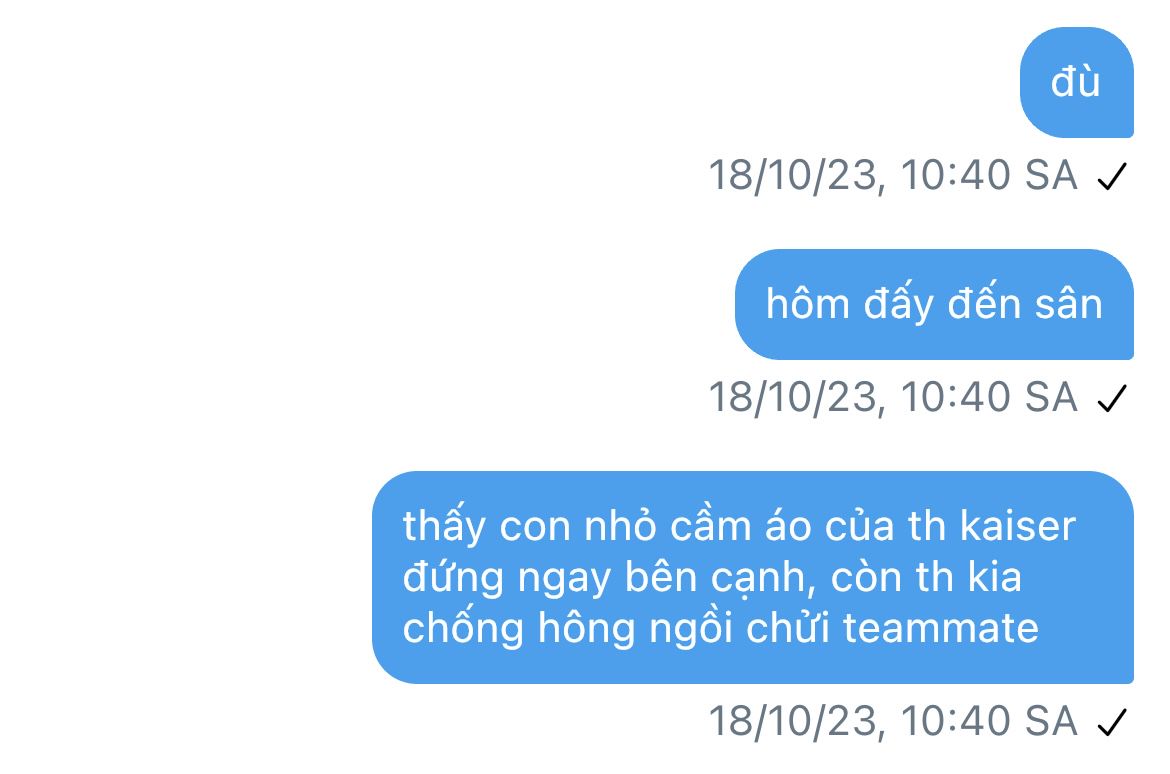Click the word 'kaiser' in the last message

coord(1018,526)
